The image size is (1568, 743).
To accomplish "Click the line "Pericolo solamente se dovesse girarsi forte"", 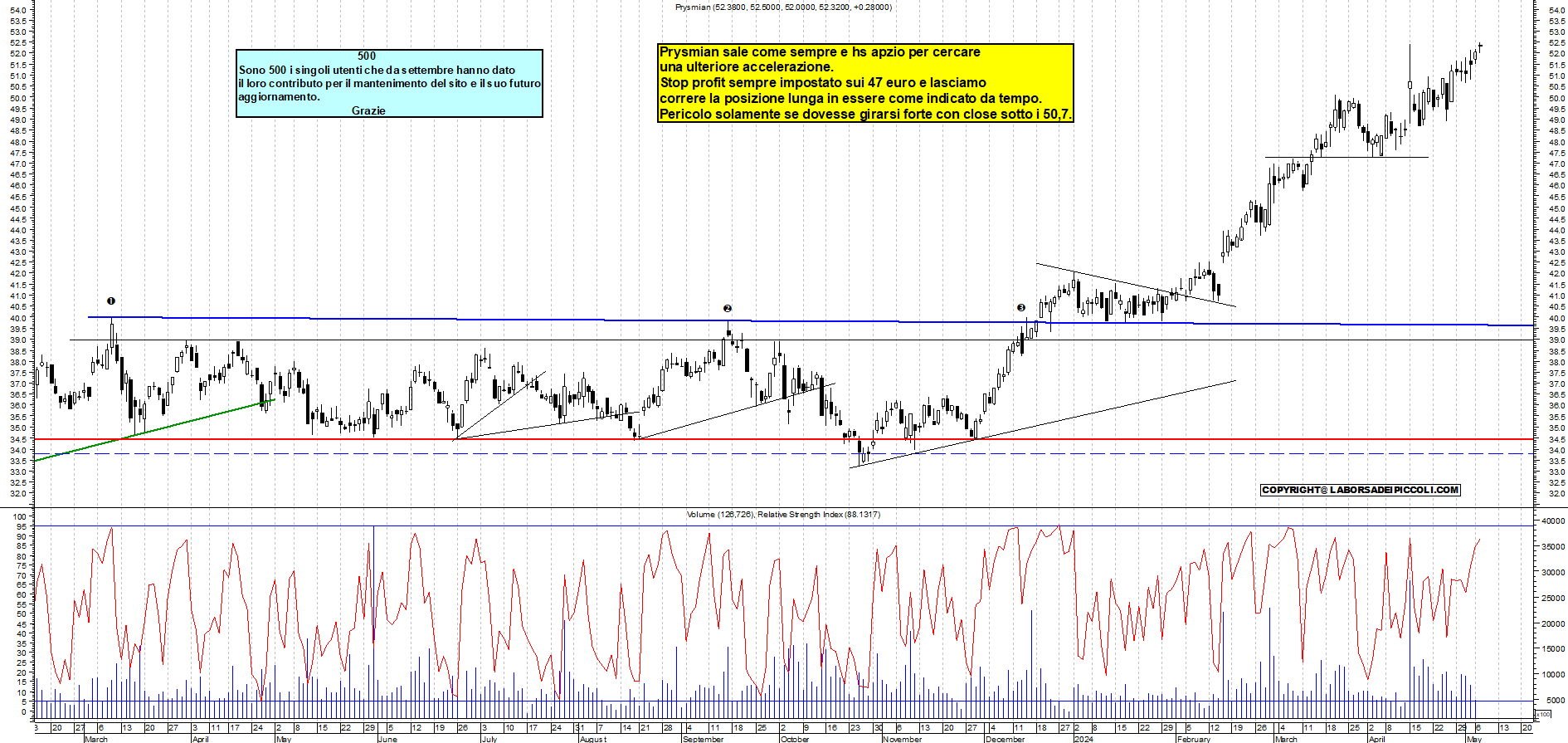I will (865, 114).
